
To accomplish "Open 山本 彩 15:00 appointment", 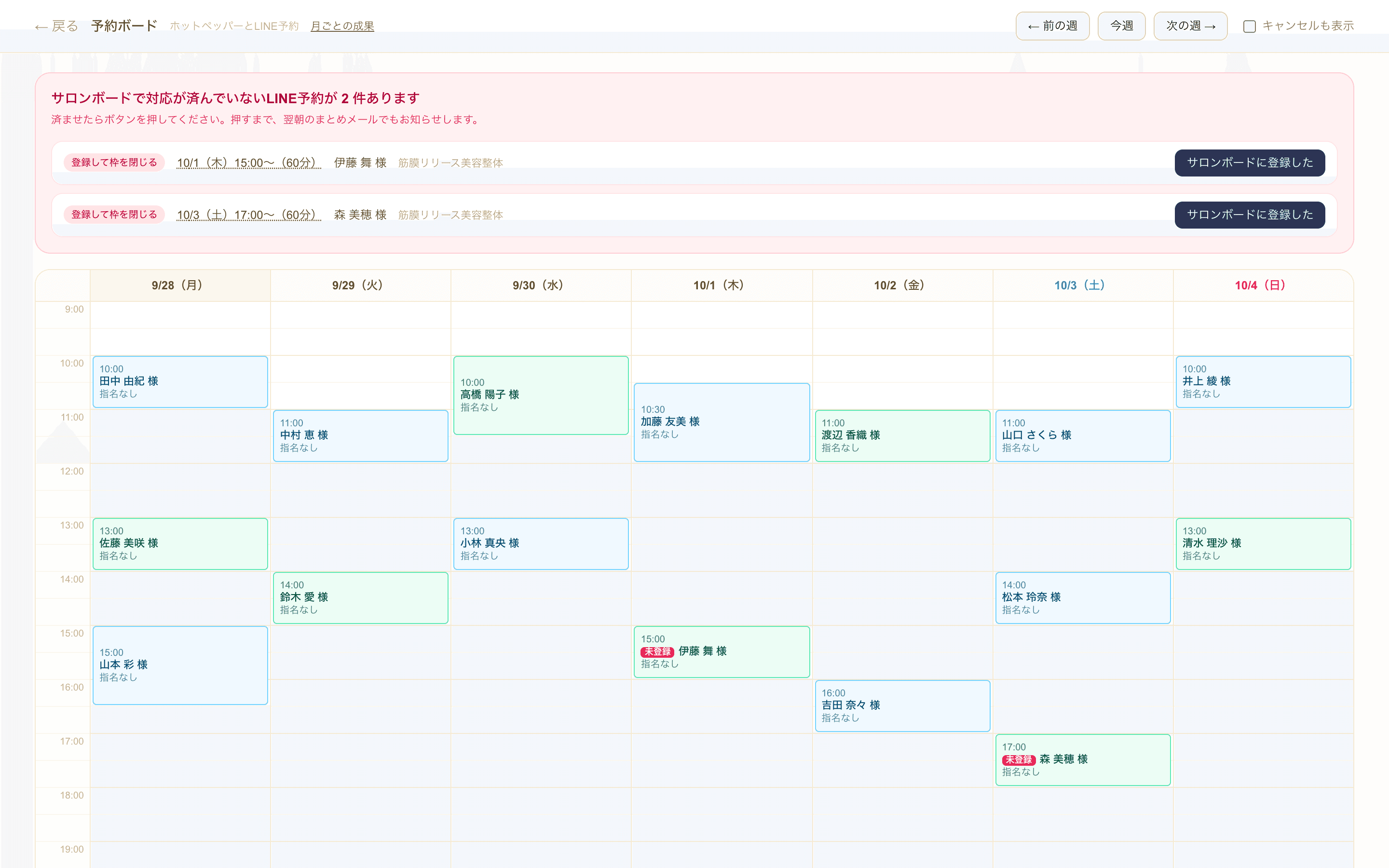I will pyautogui.click(x=180, y=665).
